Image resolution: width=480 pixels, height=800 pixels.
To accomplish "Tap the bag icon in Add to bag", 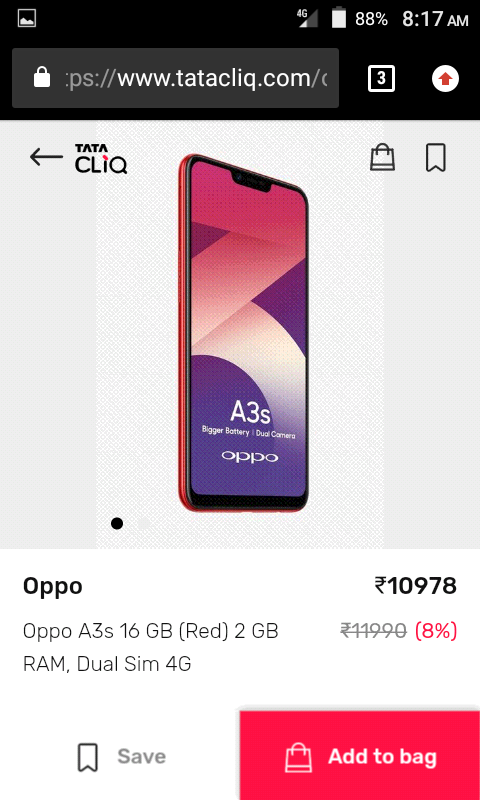I will coord(298,757).
